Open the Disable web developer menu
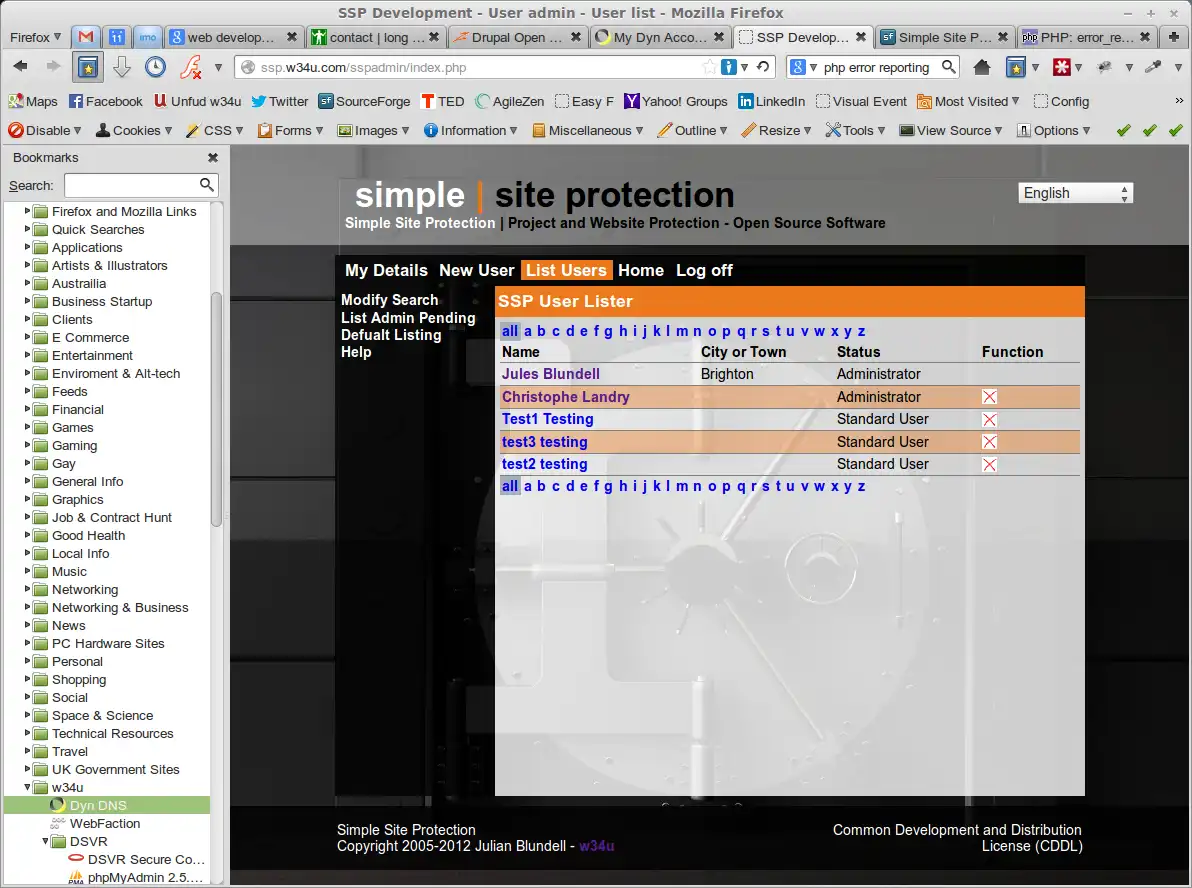 point(45,130)
